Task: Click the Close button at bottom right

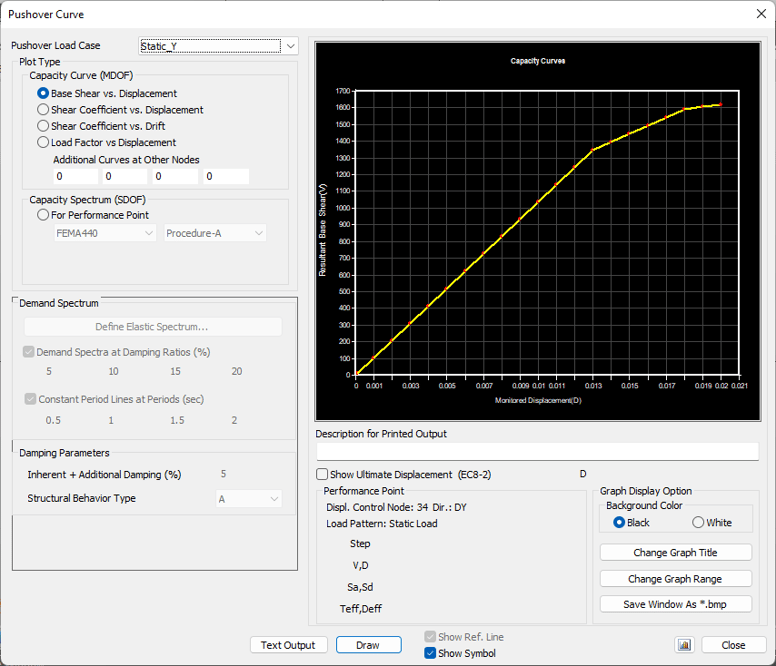Action: [x=733, y=645]
